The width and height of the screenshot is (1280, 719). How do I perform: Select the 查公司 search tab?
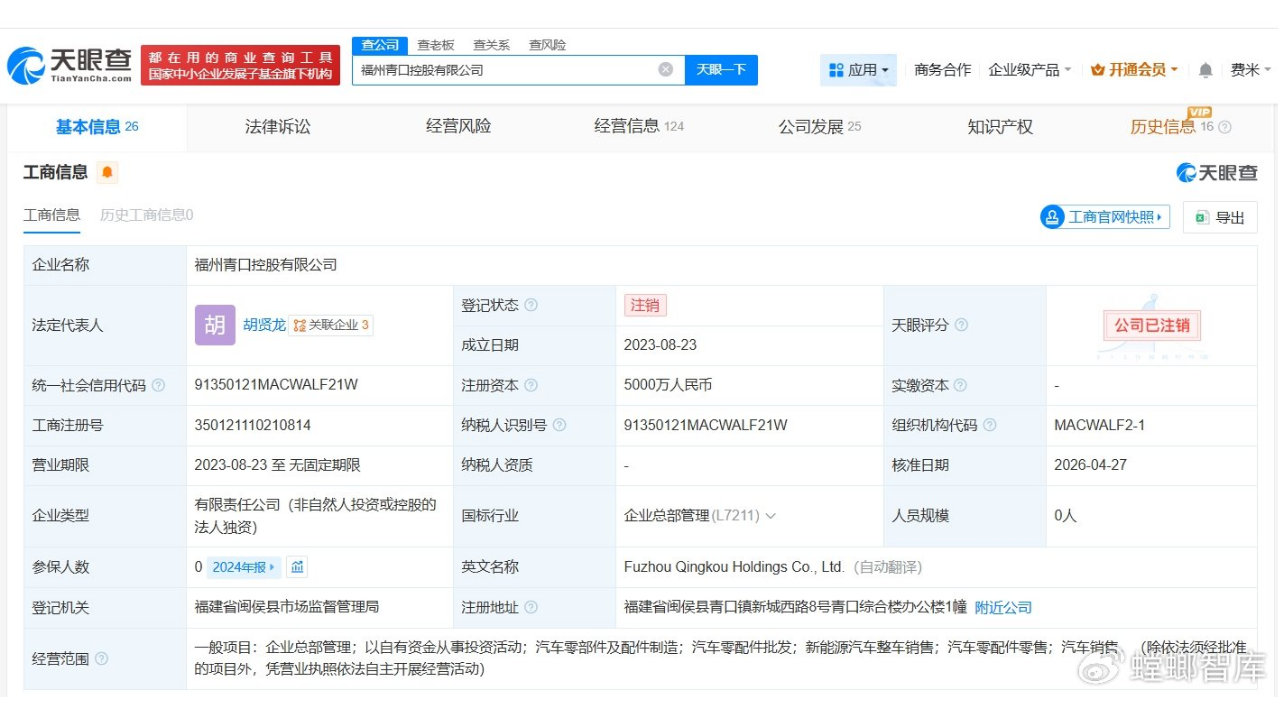[x=380, y=45]
